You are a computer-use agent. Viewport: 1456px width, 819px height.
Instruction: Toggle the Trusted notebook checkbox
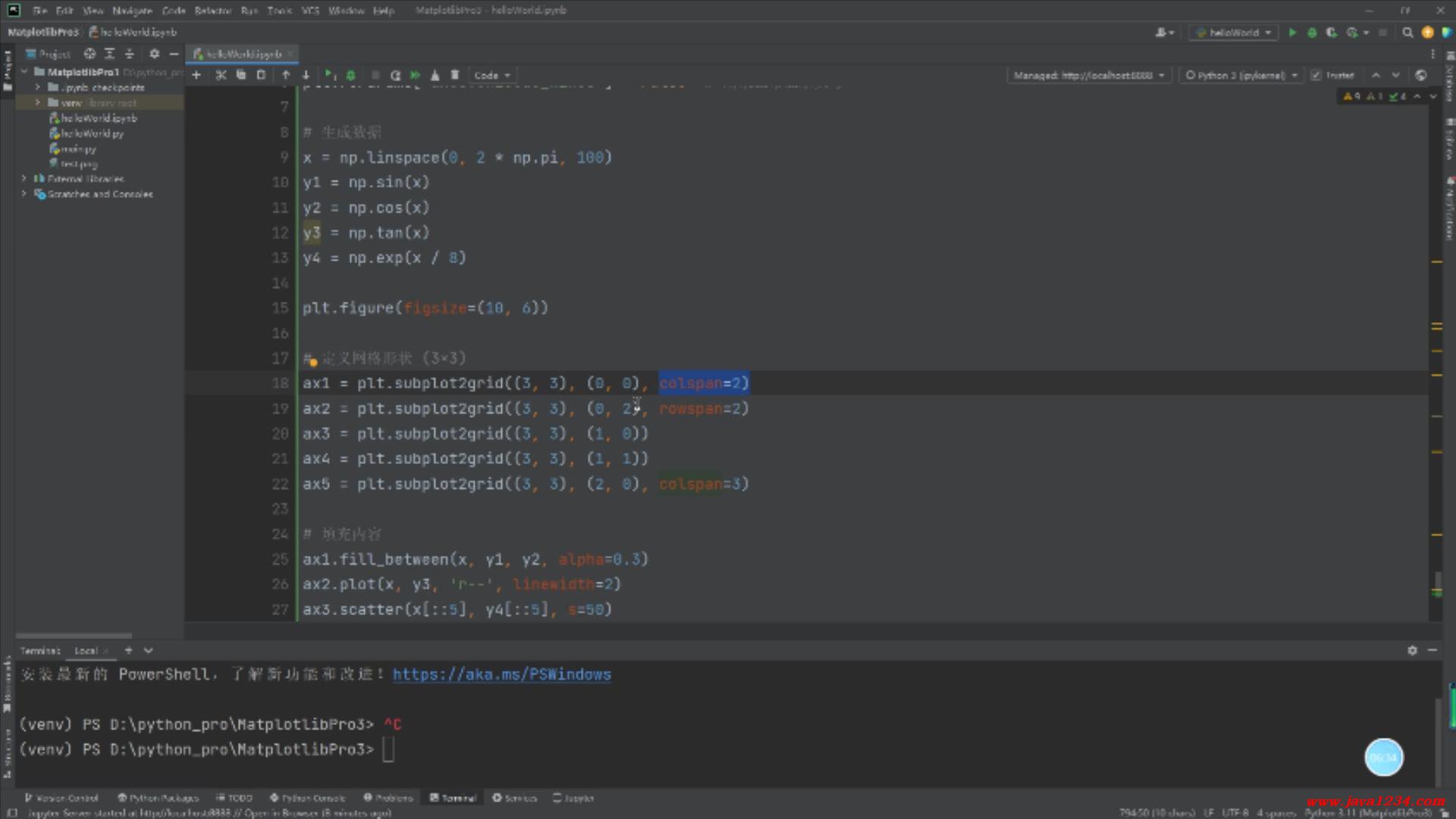[x=1316, y=75]
